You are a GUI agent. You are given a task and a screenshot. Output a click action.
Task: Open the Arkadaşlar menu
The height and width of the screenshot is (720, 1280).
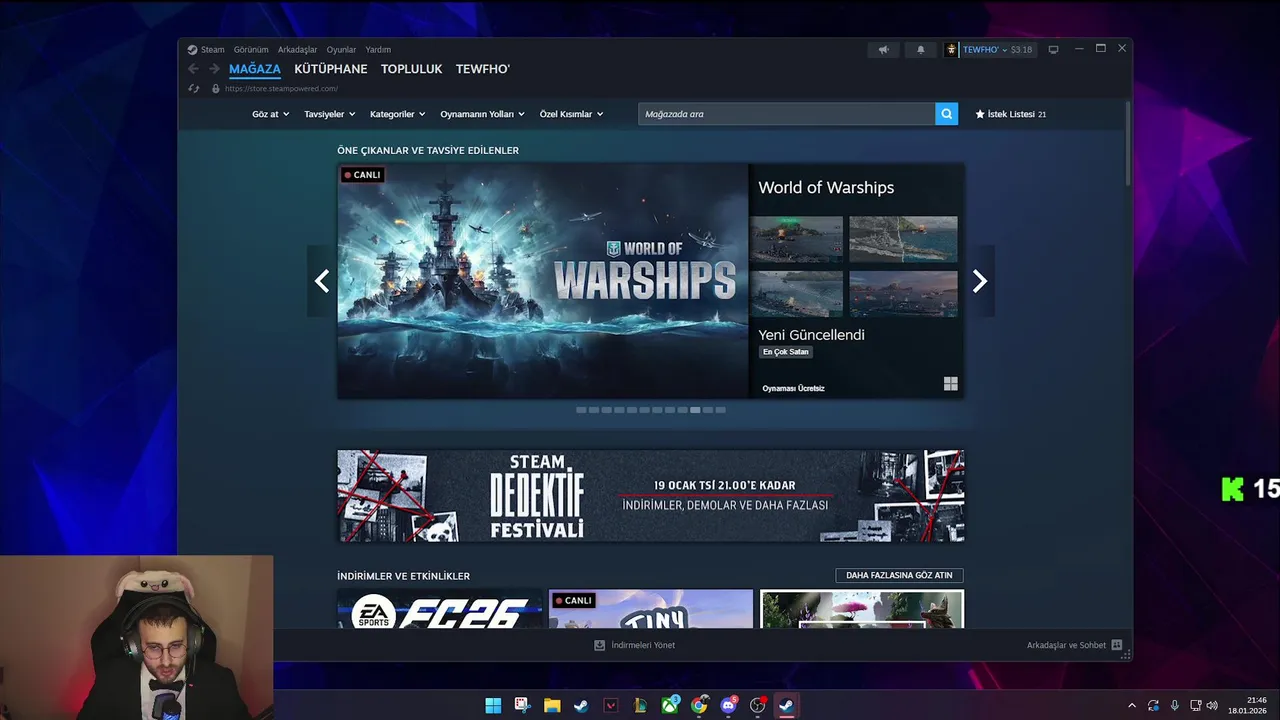tap(297, 49)
